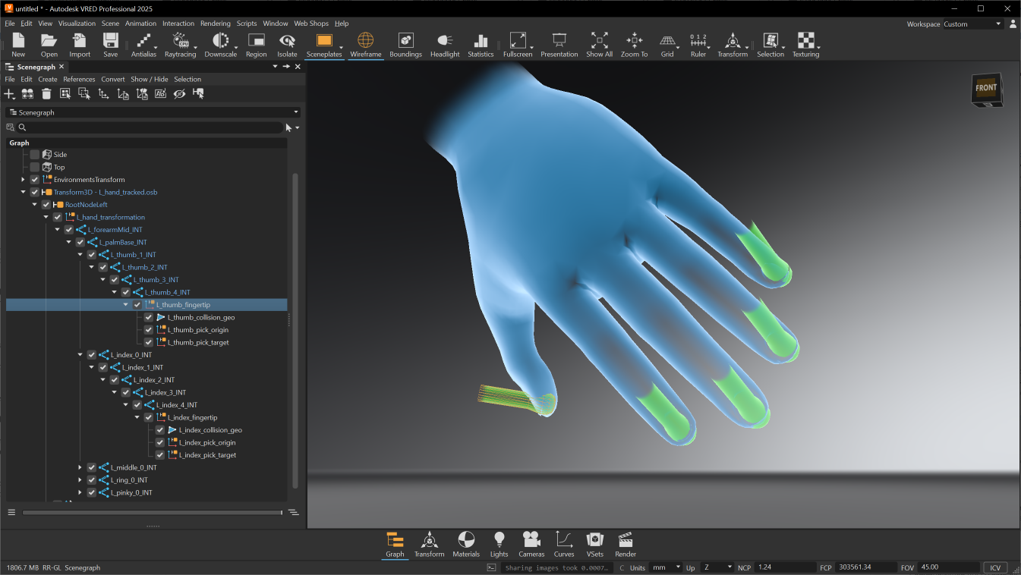
Task: Uncheck L_middle_0_INT checkbox
Action: [92, 468]
